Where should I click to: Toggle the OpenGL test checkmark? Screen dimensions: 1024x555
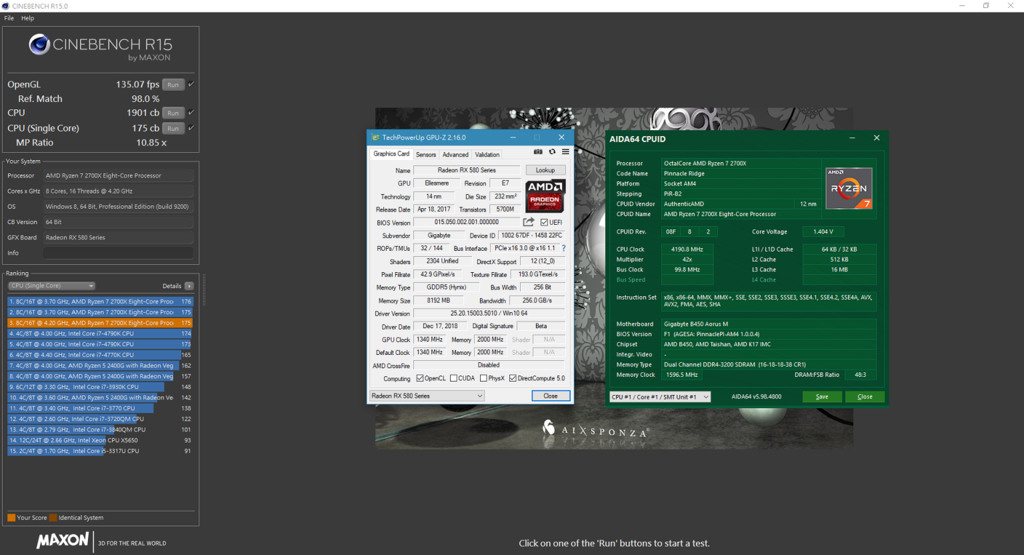[x=191, y=84]
